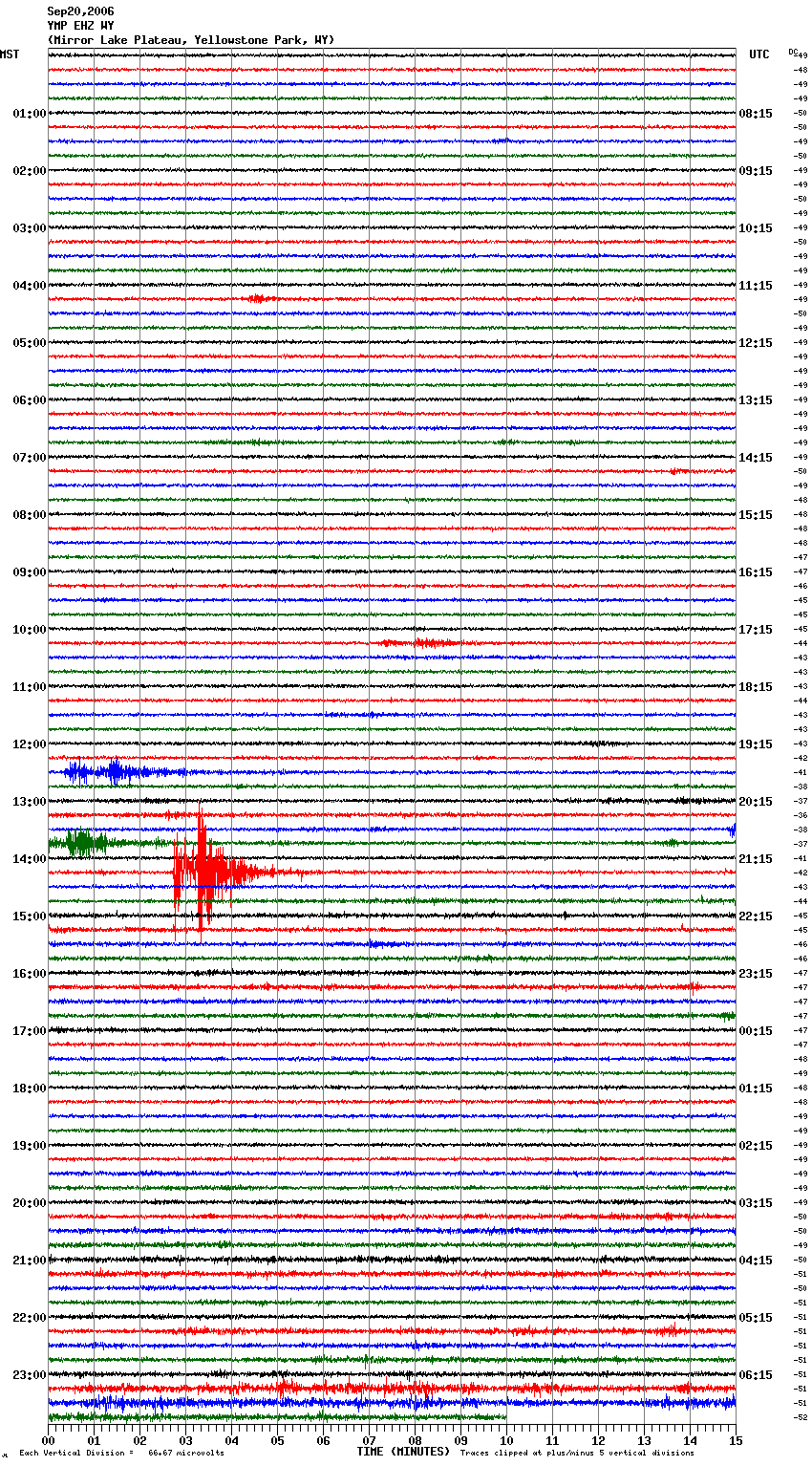Click the 08:15 UTC time label
This screenshot has height=1466, width=812.
[756, 114]
